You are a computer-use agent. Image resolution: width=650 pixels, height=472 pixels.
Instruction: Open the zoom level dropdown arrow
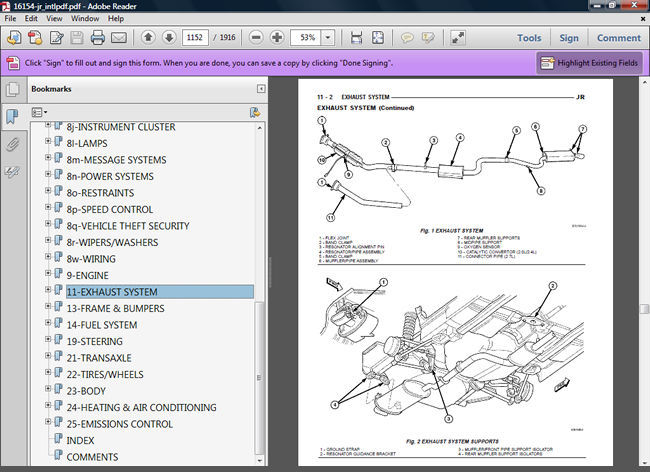click(x=328, y=38)
